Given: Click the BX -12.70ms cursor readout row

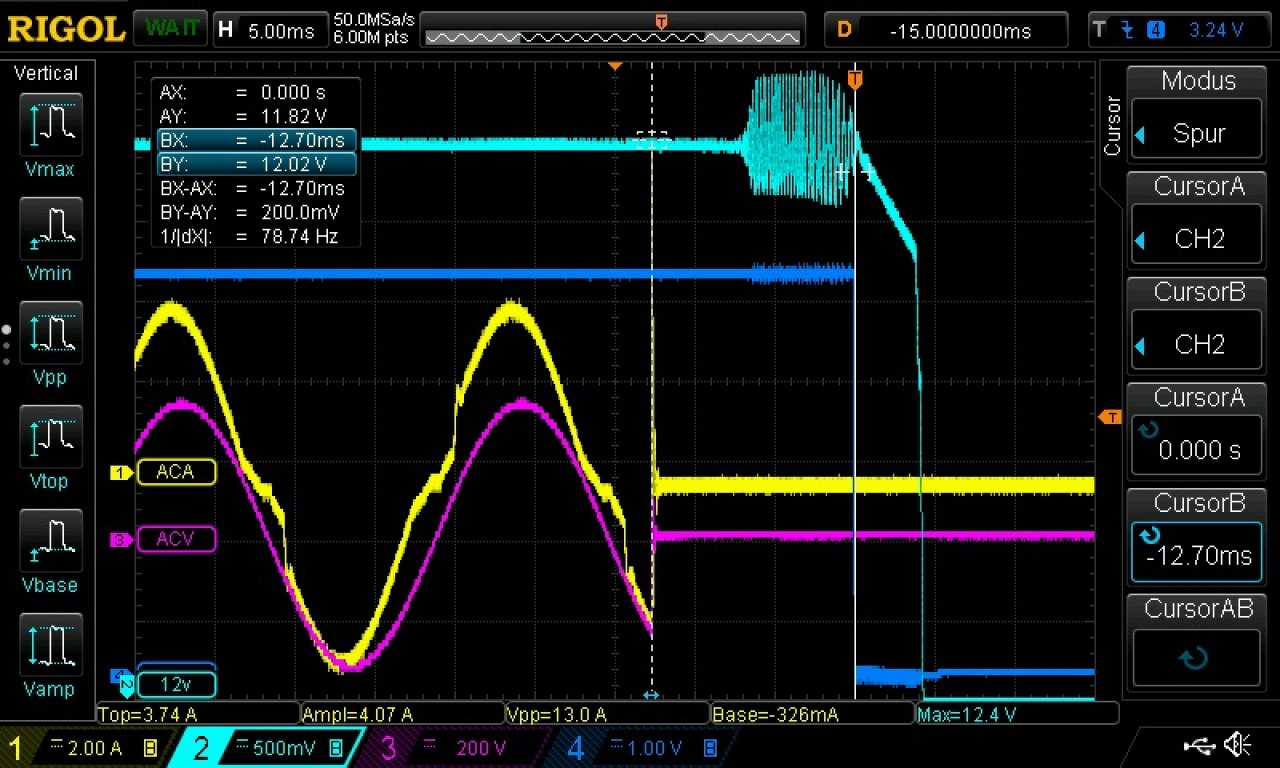Looking at the screenshot, I should click(x=256, y=140).
